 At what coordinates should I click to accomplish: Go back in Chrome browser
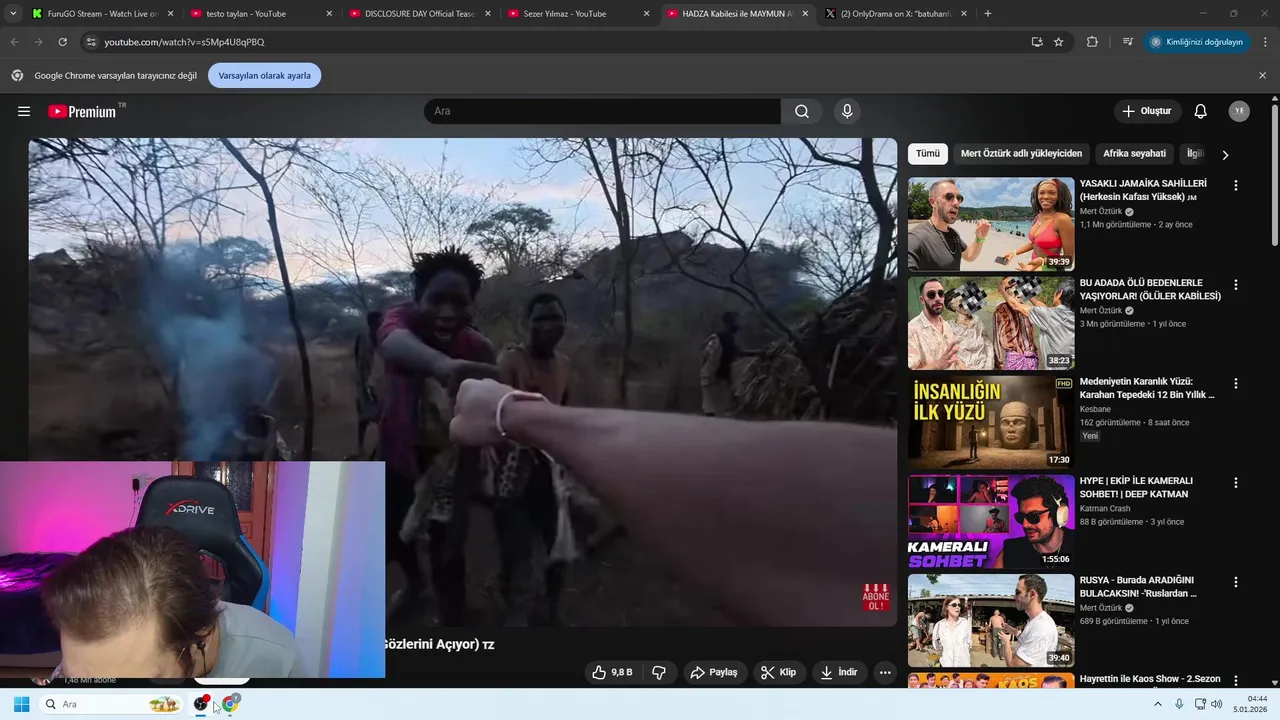tap(14, 42)
